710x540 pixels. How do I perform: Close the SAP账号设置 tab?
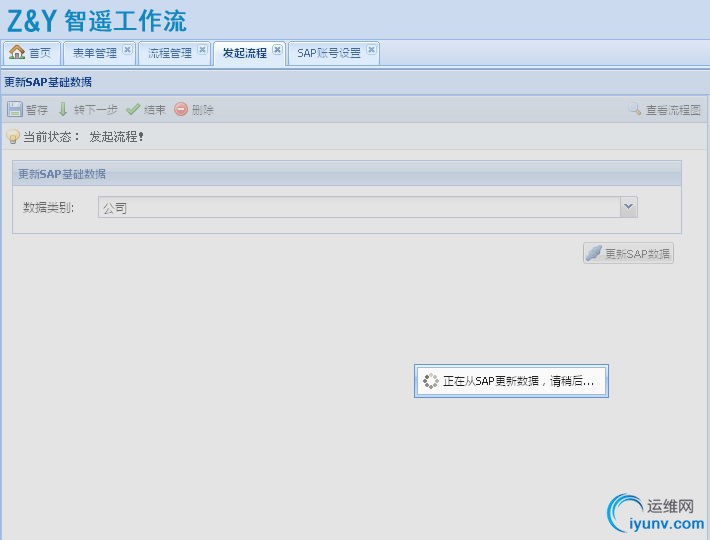pyautogui.click(x=371, y=49)
